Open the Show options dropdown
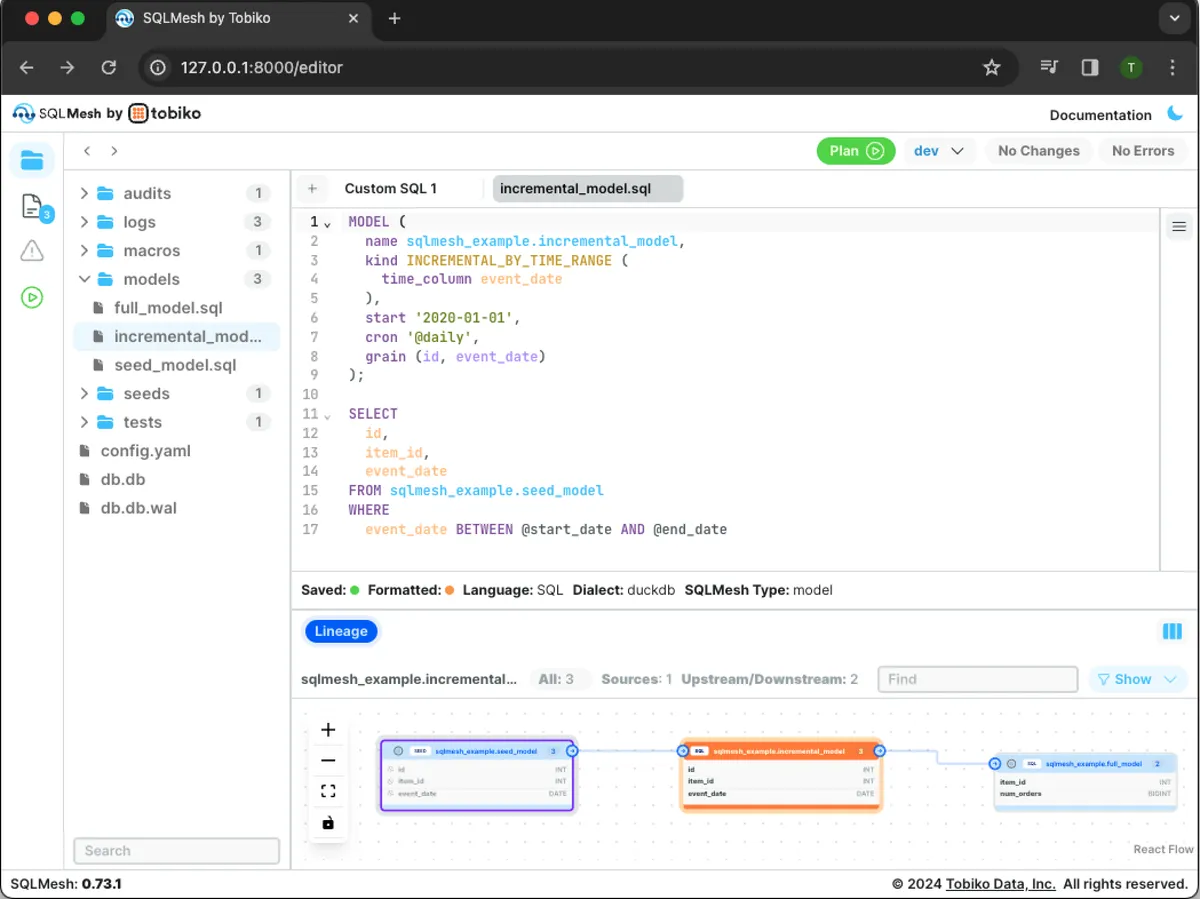 [1137, 679]
